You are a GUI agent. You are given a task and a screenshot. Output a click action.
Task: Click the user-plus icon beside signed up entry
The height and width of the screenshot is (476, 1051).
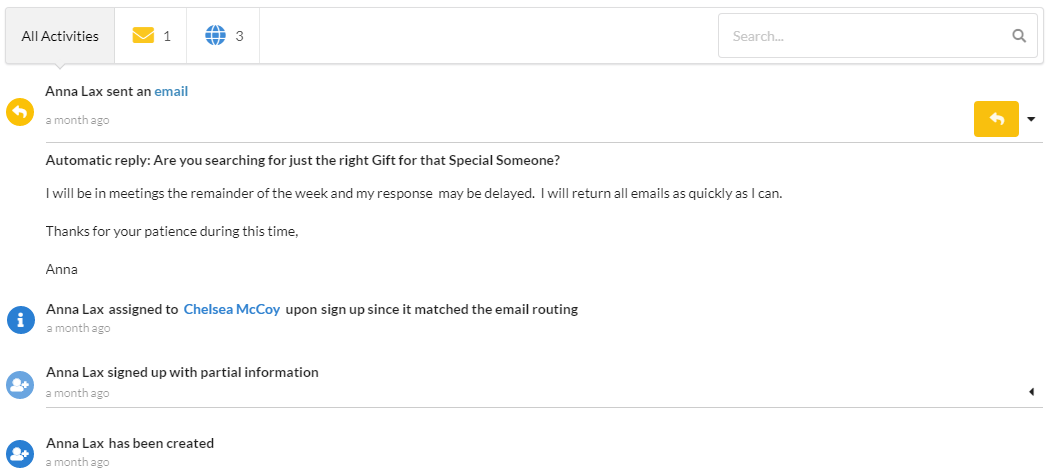[x=20, y=384]
